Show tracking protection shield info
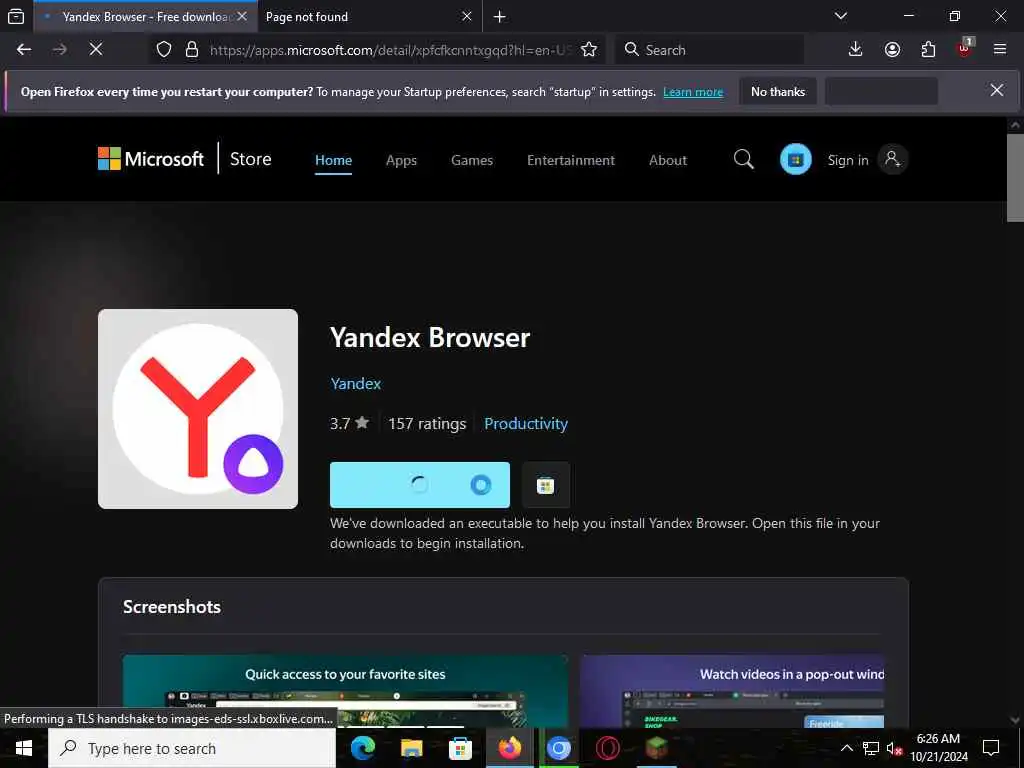1024x768 pixels. click(164, 50)
